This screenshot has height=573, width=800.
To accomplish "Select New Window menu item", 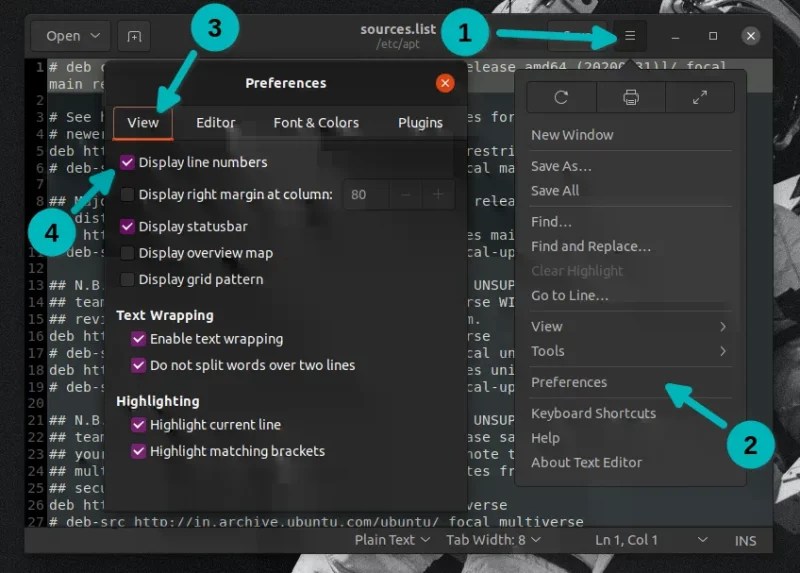I will pyautogui.click(x=630, y=135).
